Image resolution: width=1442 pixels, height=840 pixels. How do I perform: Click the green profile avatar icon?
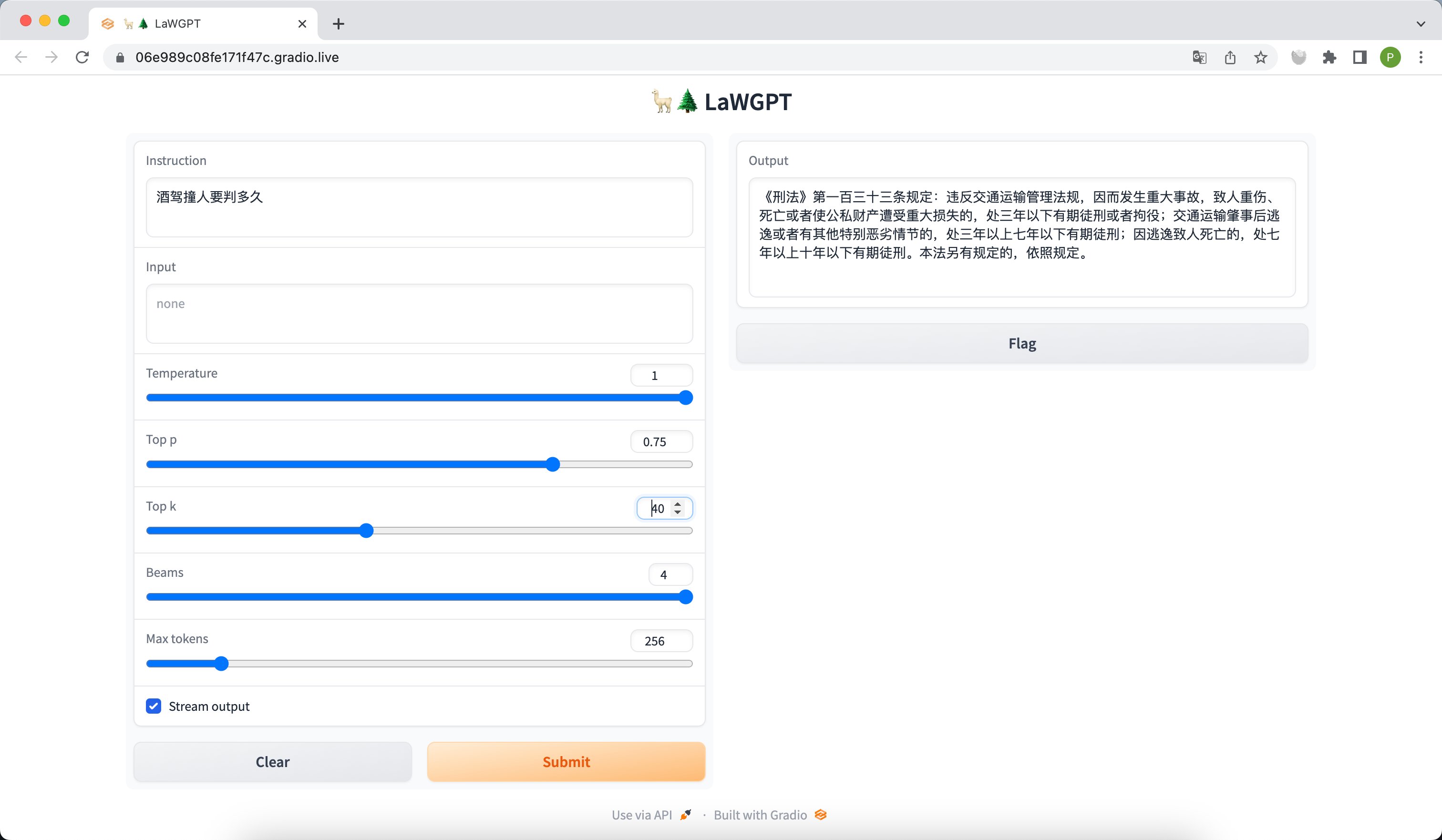click(1390, 57)
